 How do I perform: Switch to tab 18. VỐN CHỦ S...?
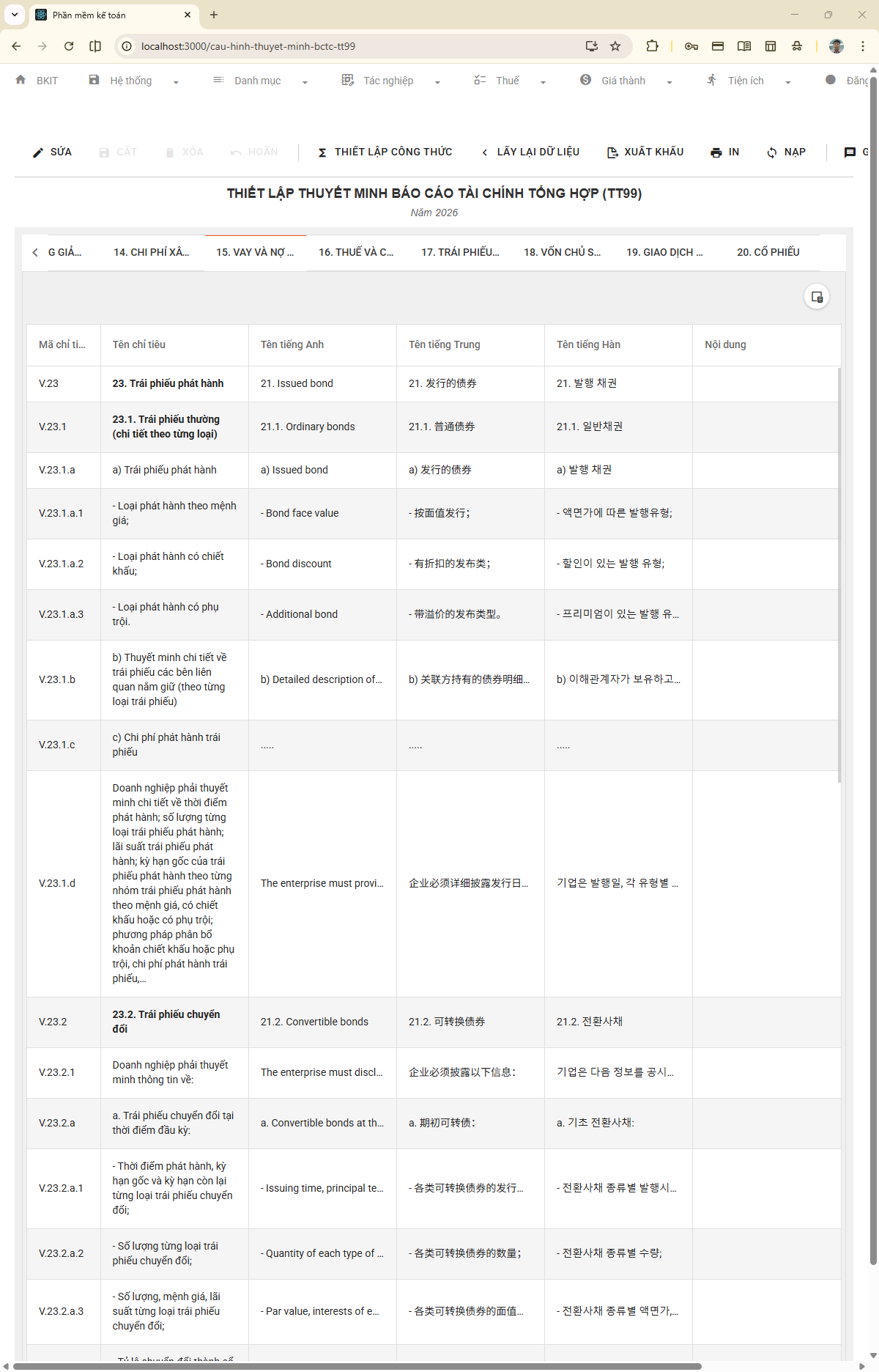562,252
